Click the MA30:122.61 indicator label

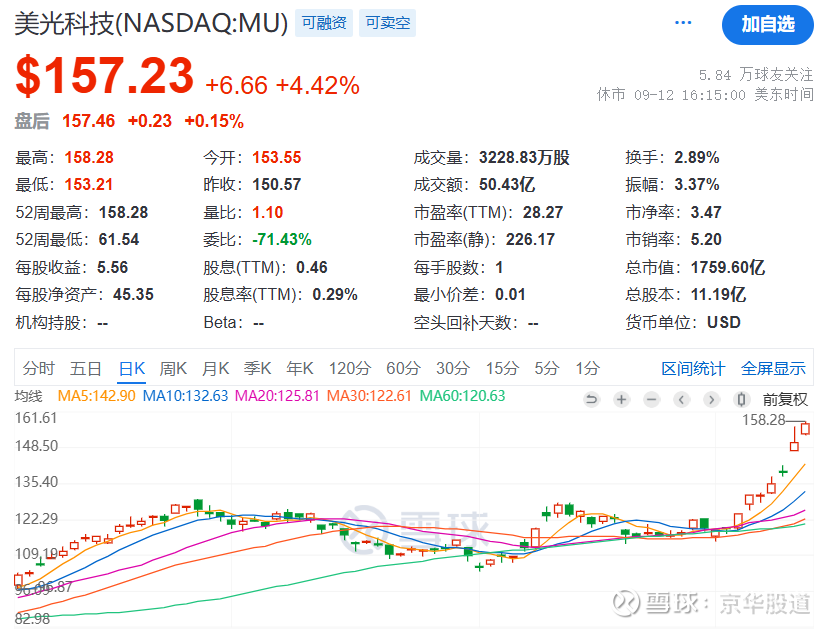[369, 396]
